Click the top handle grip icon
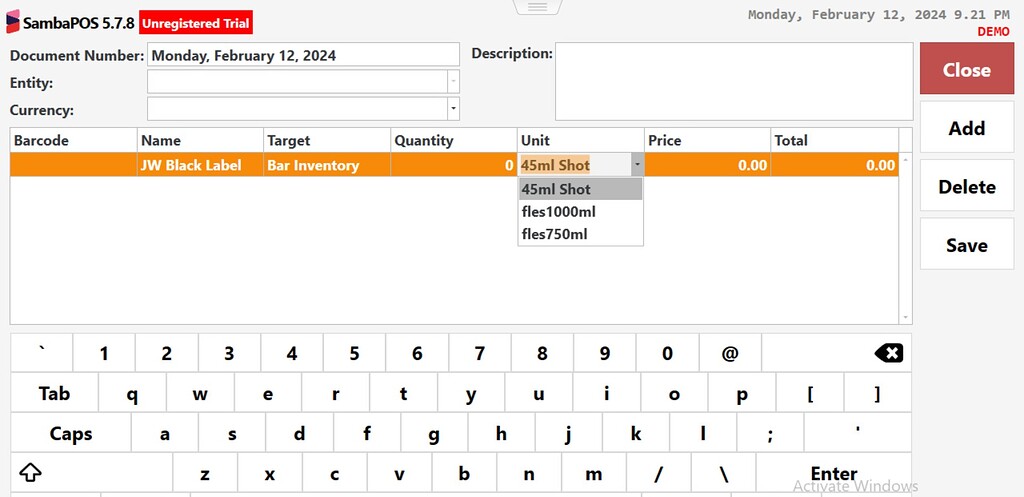The image size is (1024, 497). 537,7
